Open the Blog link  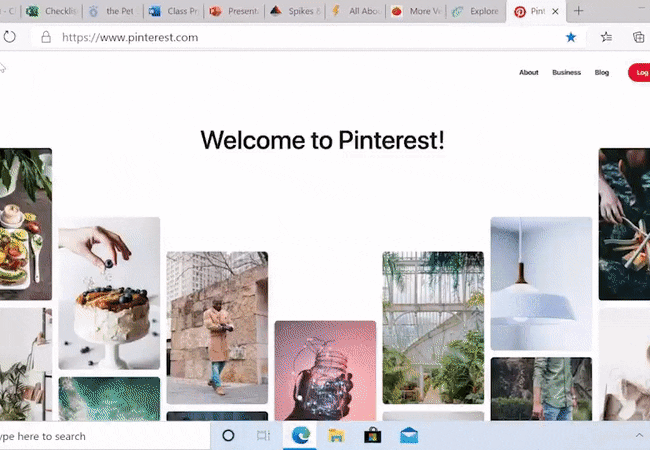pos(601,73)
